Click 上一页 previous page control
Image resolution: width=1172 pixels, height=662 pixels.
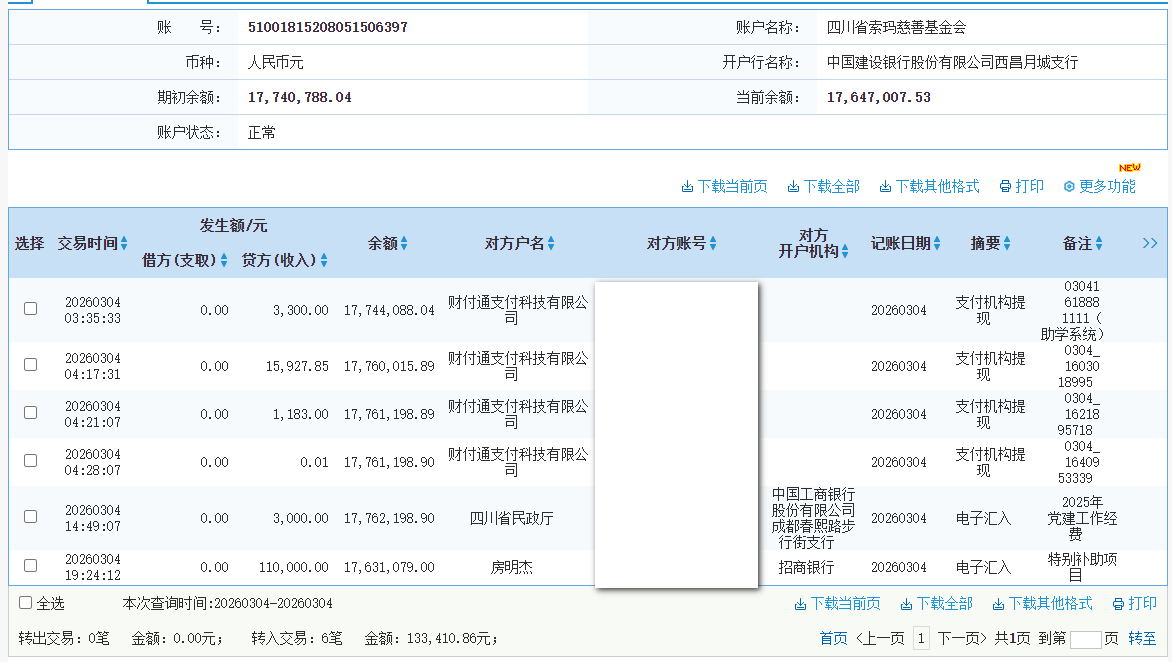[x=880, y=637]
